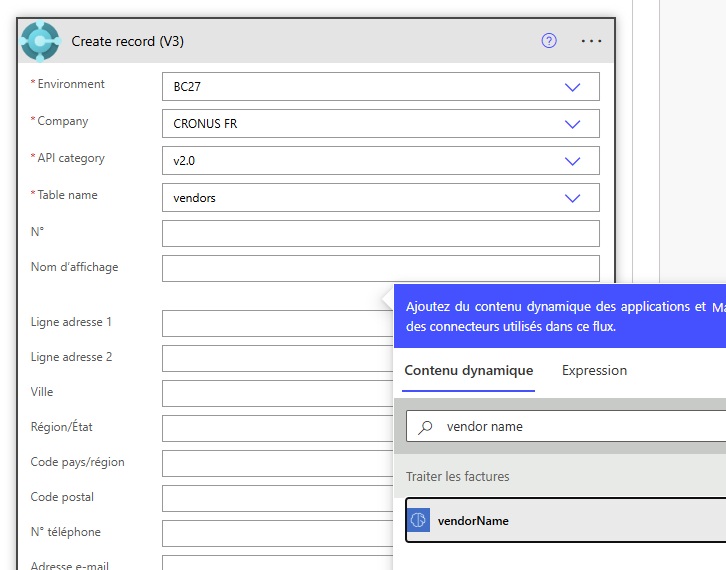Focus the N° input field

point(380,233)
